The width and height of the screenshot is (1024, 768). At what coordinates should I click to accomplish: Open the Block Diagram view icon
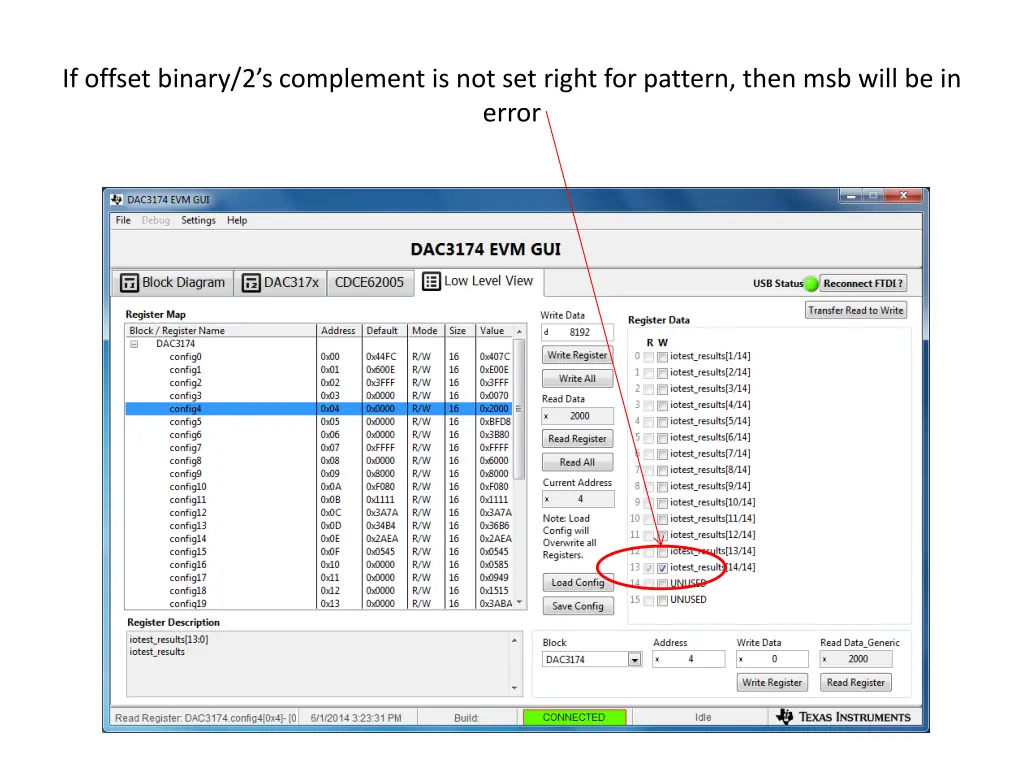[x=131, y=282]
